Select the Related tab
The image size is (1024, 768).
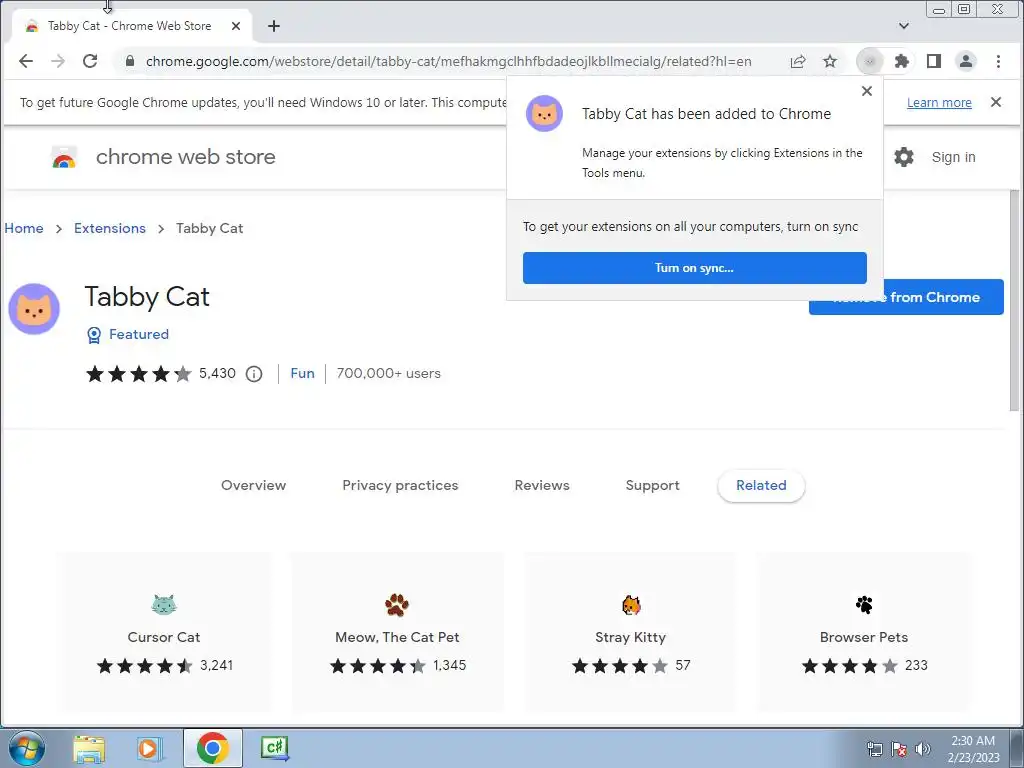coord(761,485)
